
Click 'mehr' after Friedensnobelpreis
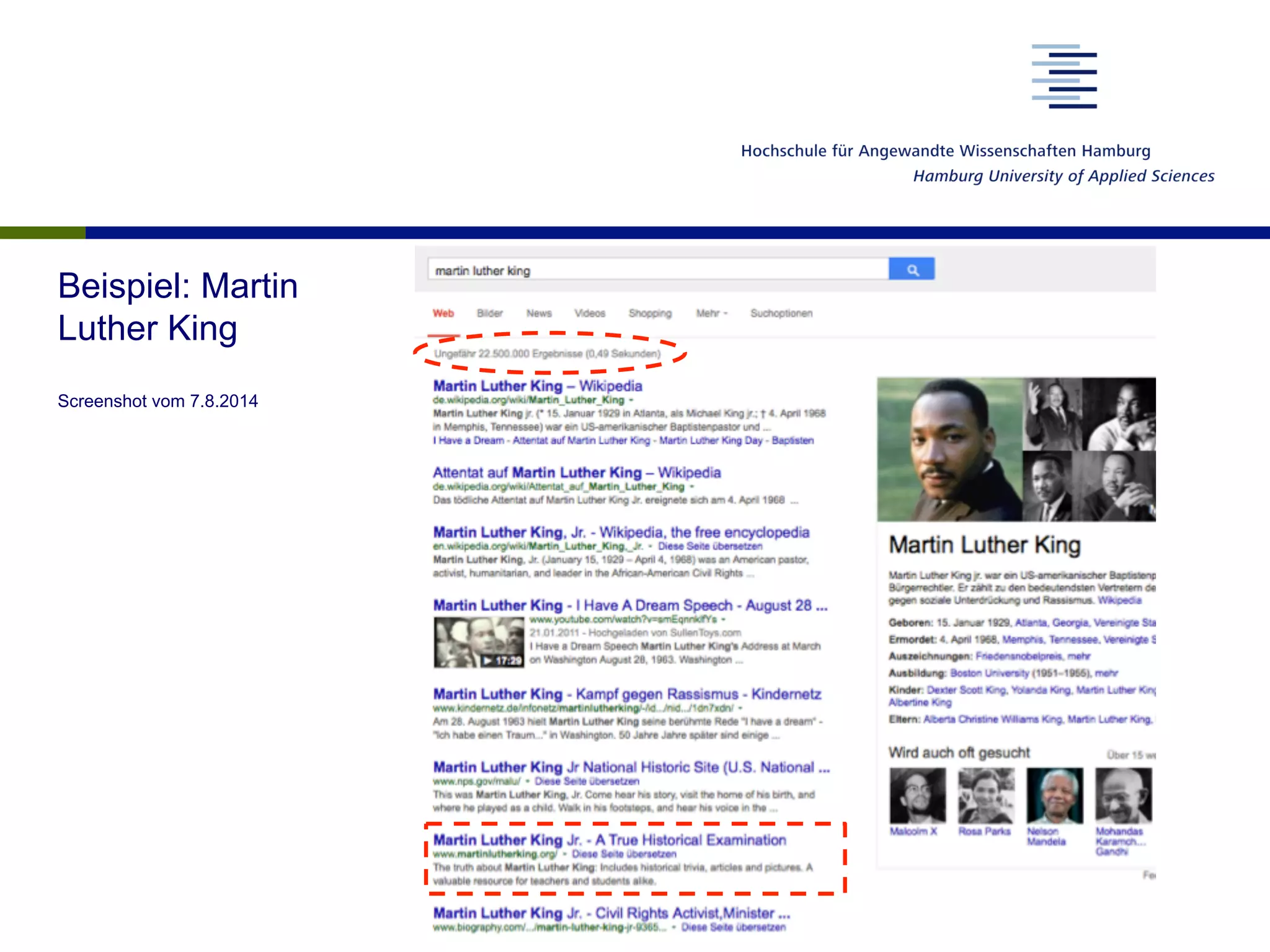(1078, 656)
